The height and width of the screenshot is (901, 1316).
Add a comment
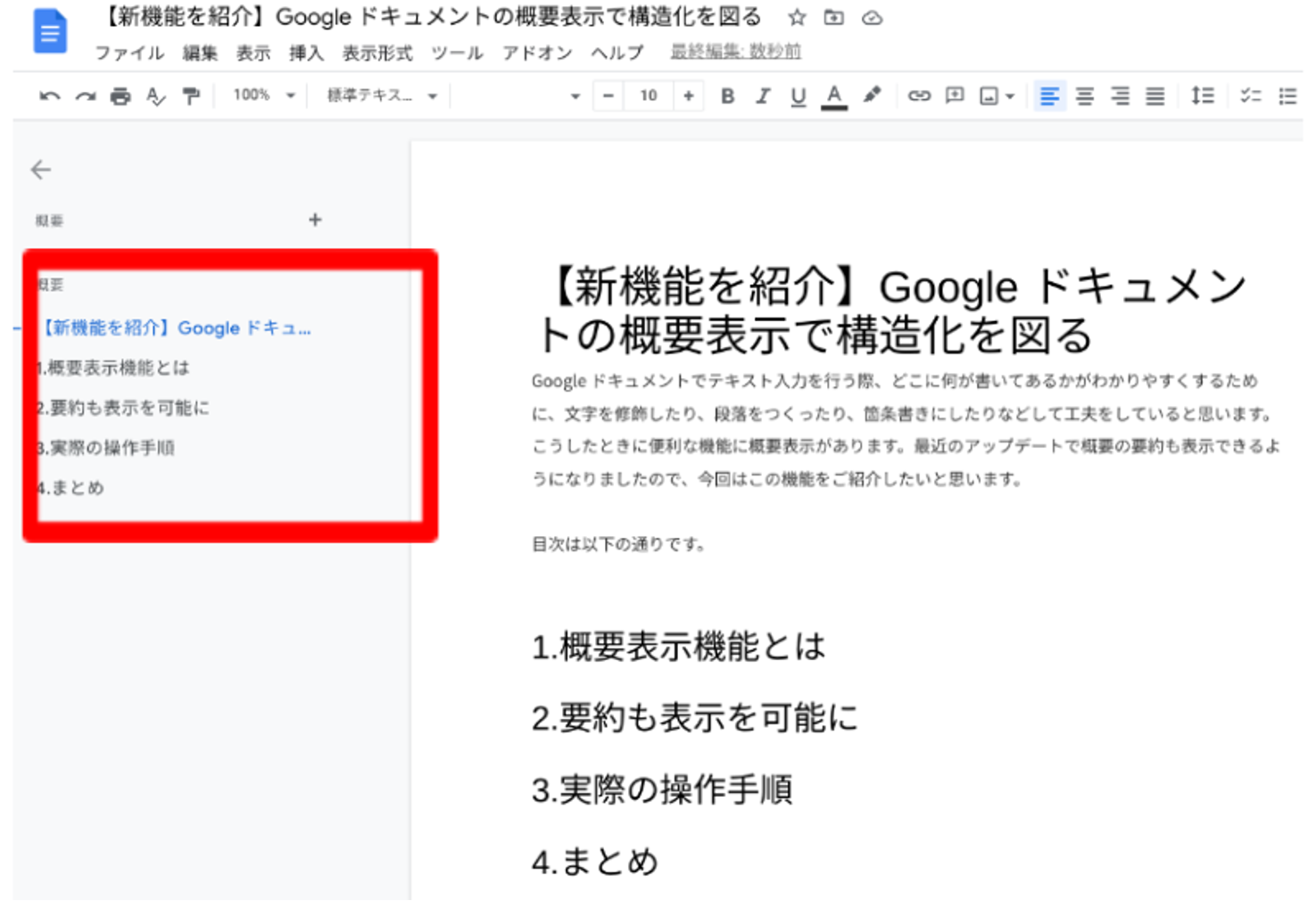tap(955, 95)
